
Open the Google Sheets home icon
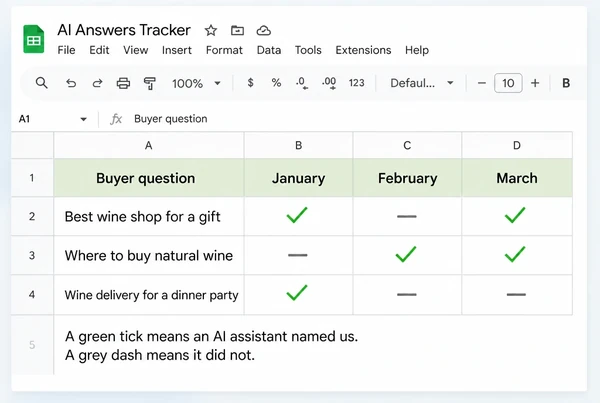click(x=34, y=39)
